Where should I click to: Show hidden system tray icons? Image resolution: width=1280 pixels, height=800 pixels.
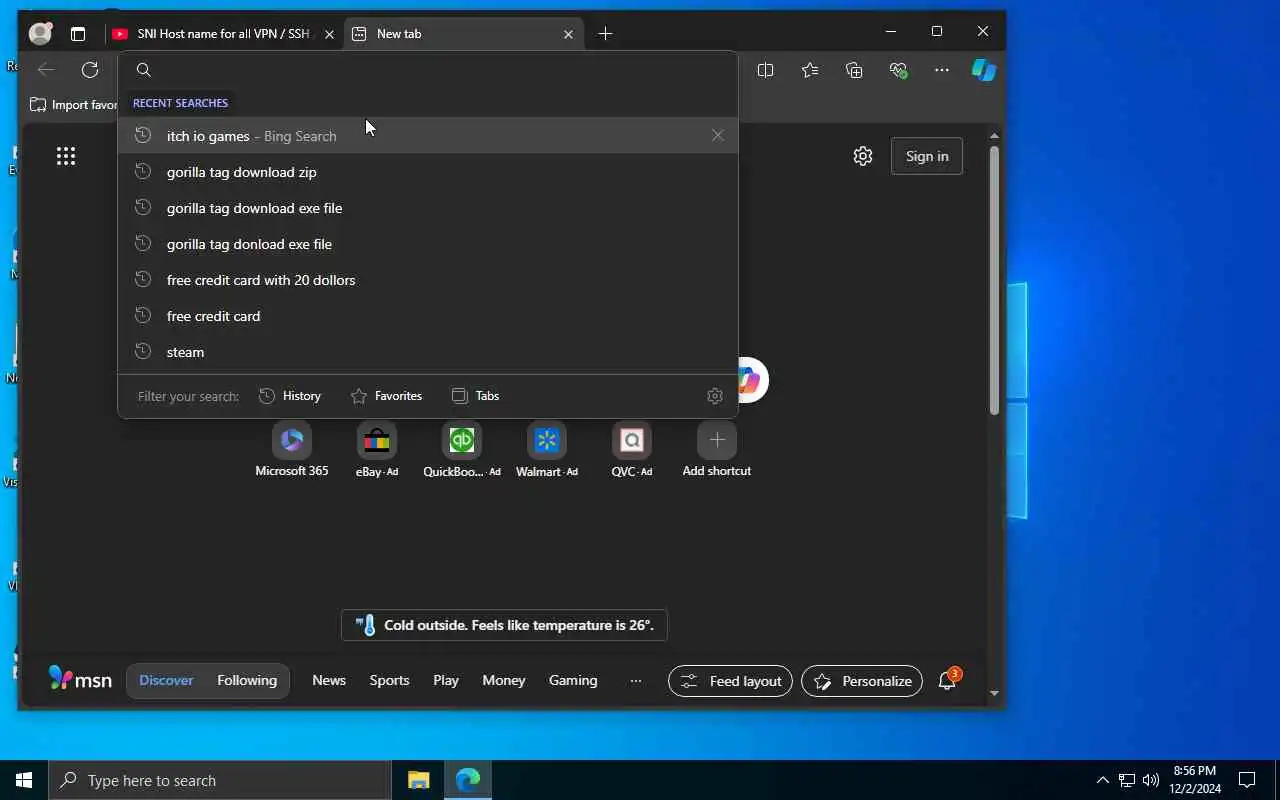1102,780
